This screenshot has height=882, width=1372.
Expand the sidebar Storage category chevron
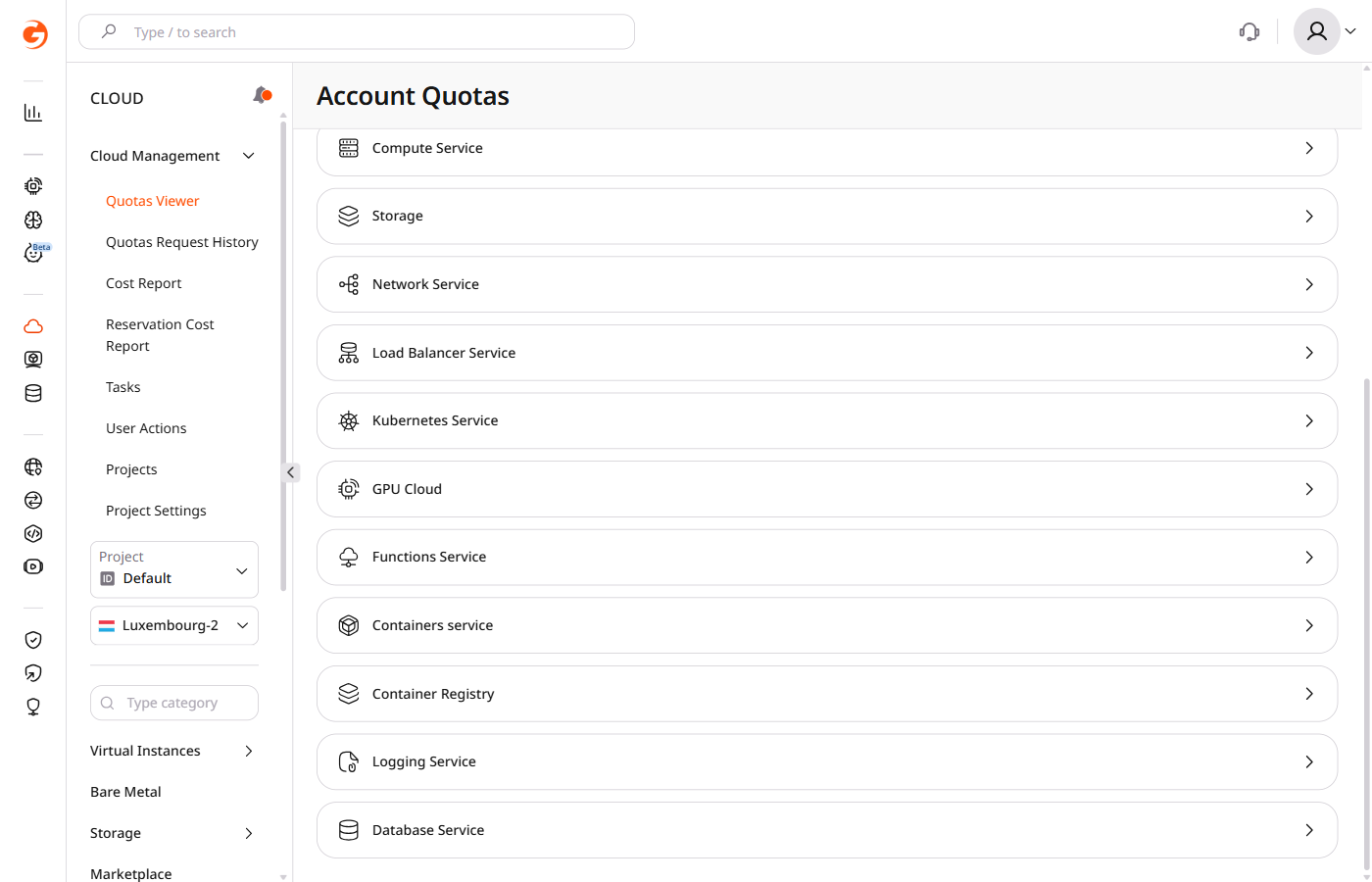249,833
